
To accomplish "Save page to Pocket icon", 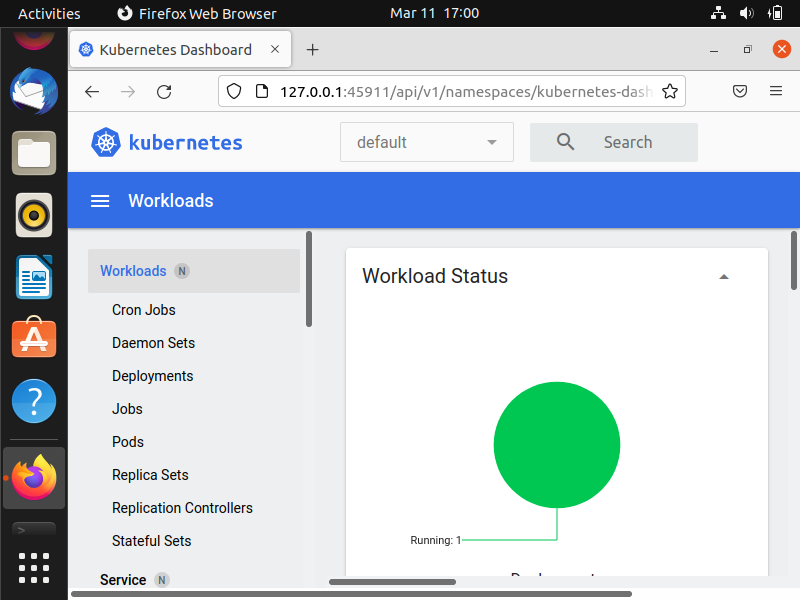I will tap(740, 91).
